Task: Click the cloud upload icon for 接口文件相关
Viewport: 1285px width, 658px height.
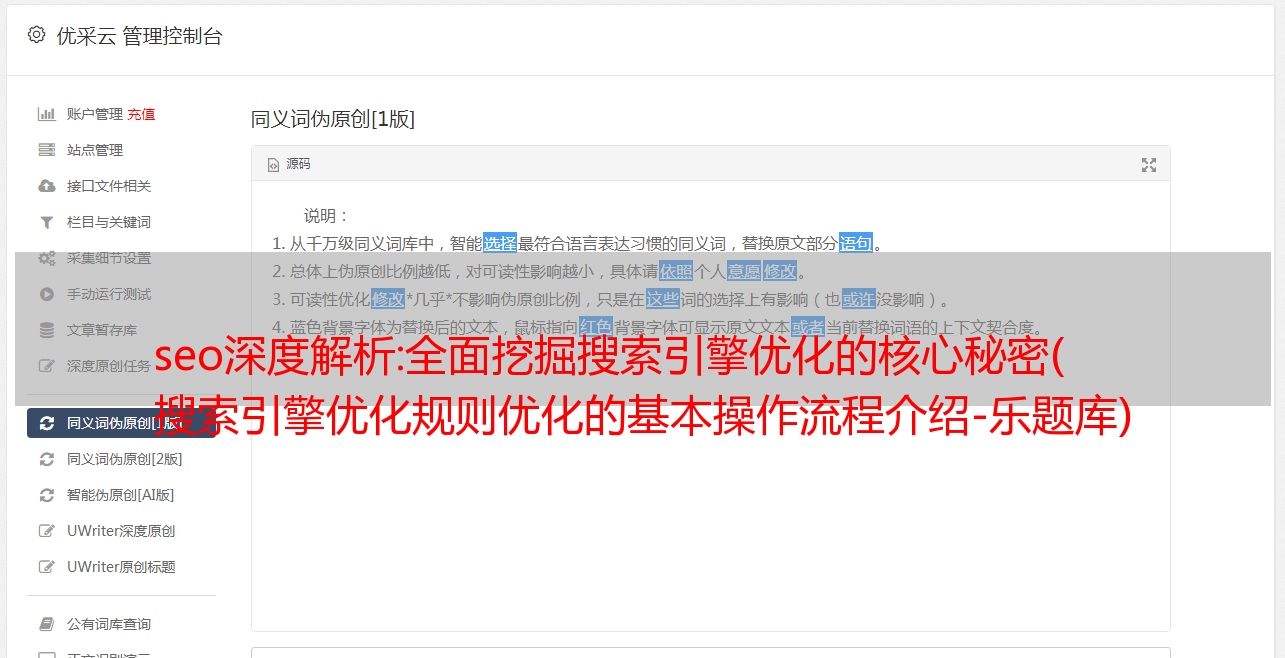Action: (46, 186)
